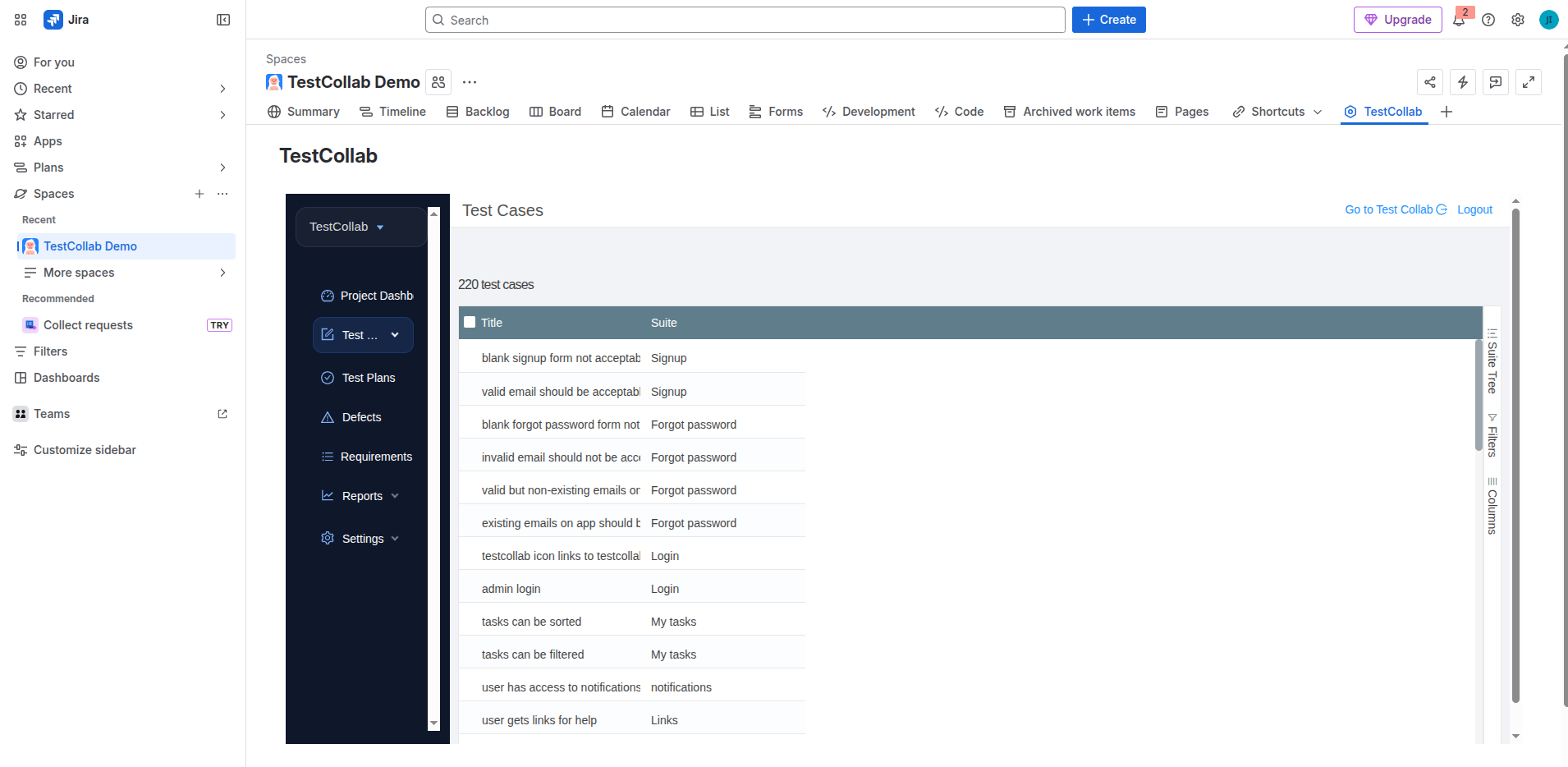Create a new space plus icon
The width and height of the screenshot is (1568, 767).
[x=199, y=194]
